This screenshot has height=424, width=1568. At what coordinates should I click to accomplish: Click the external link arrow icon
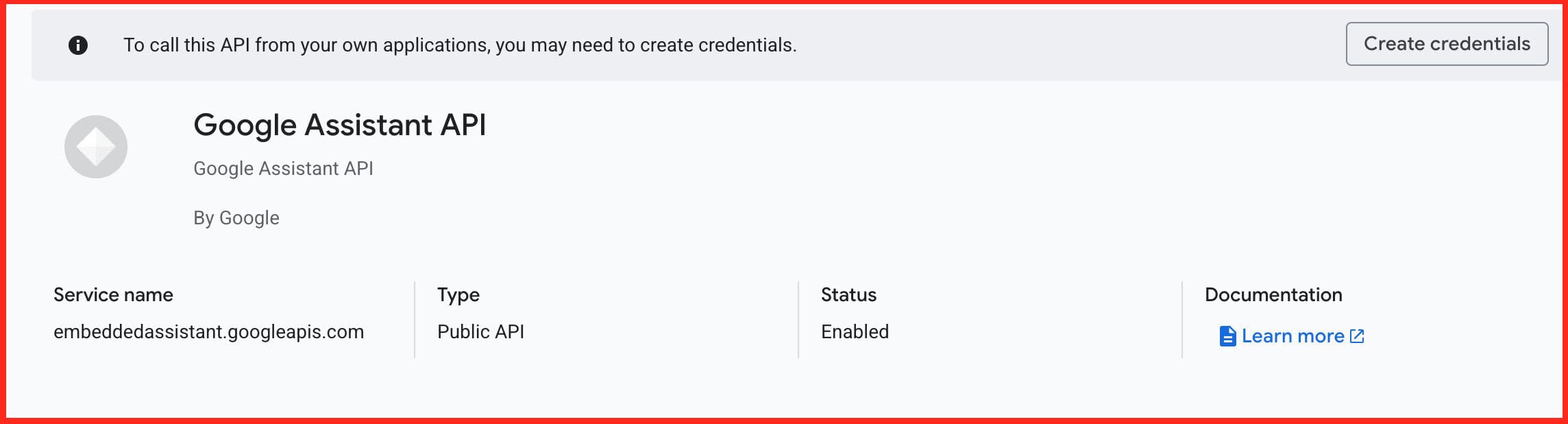1357,336
